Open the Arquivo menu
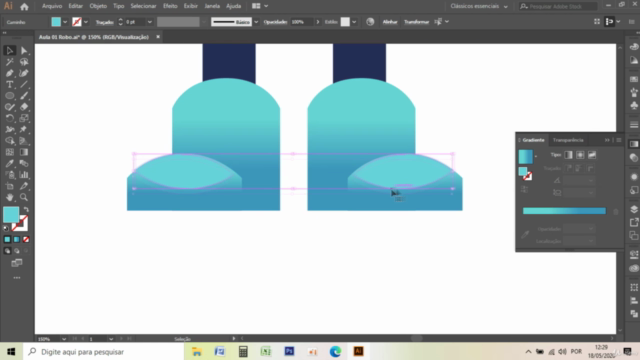The image size is (640, 360). (x=52, y=6)
